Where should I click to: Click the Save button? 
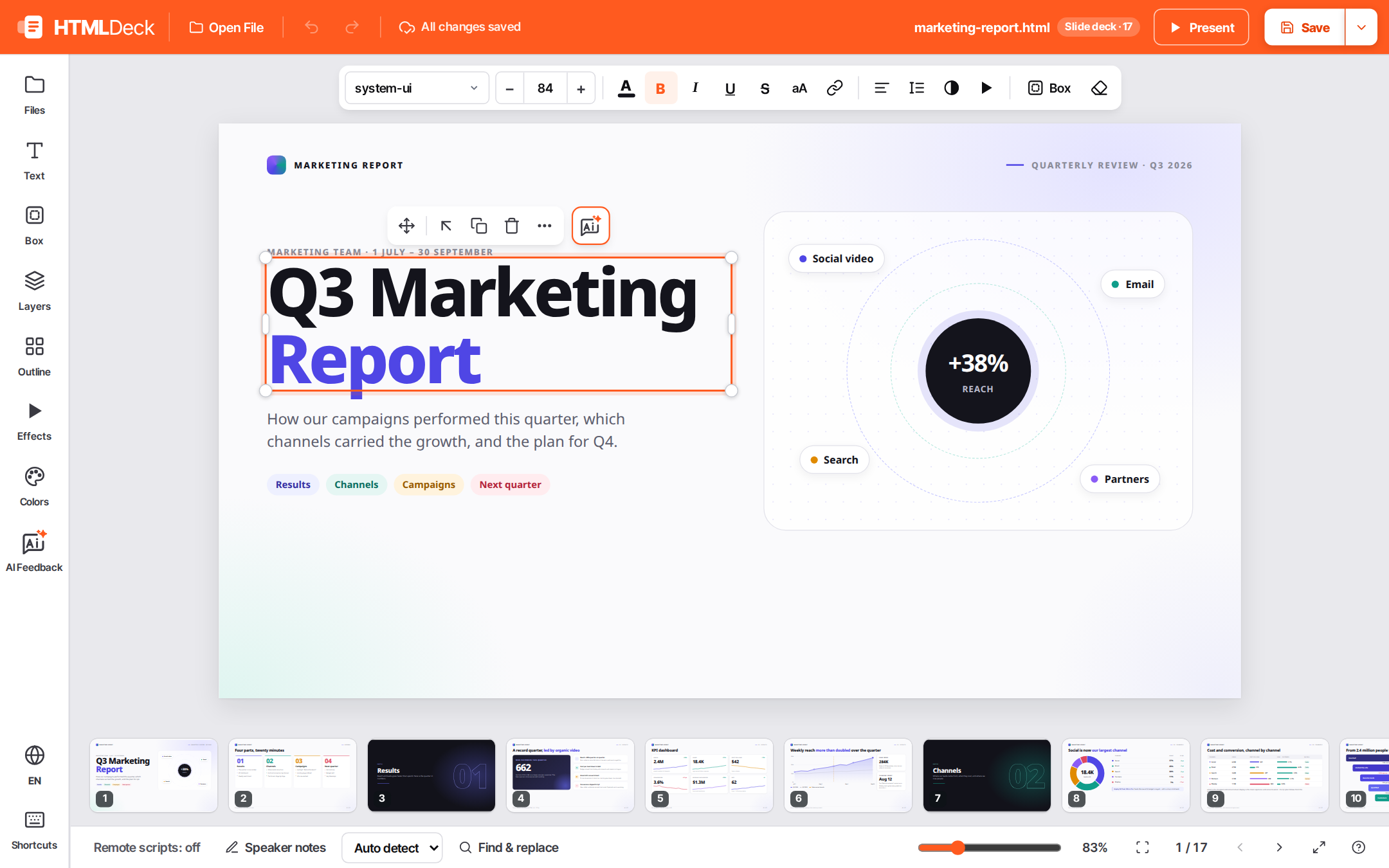coord(1305,27)
